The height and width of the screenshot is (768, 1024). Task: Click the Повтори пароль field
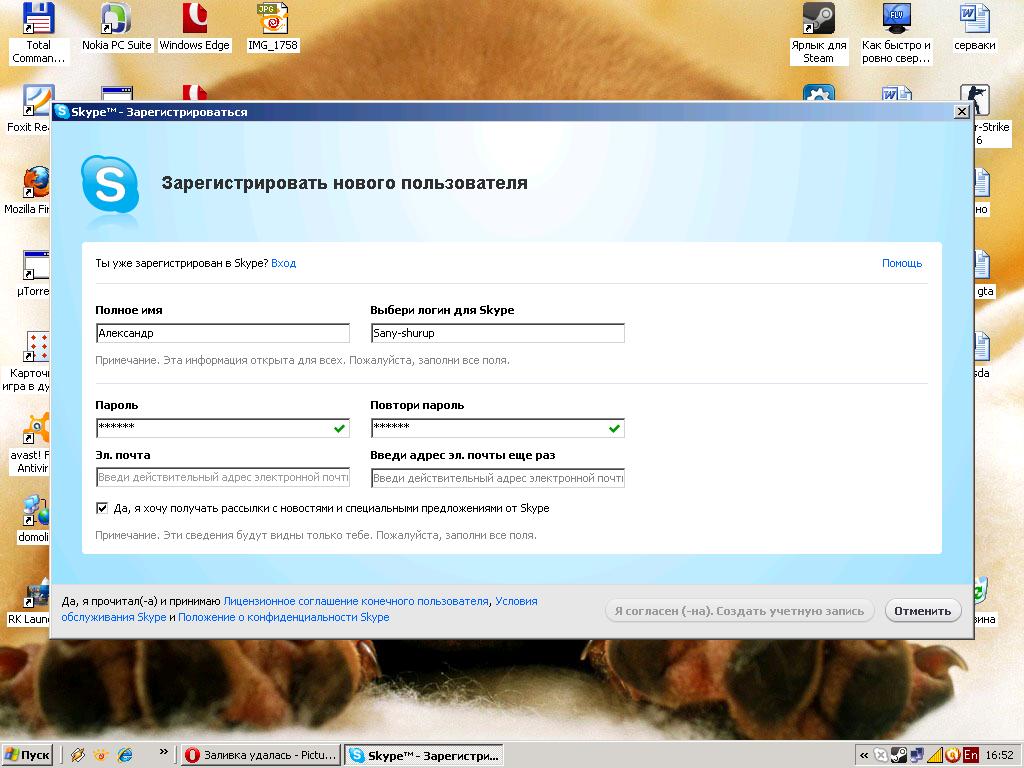coord(498,428)
